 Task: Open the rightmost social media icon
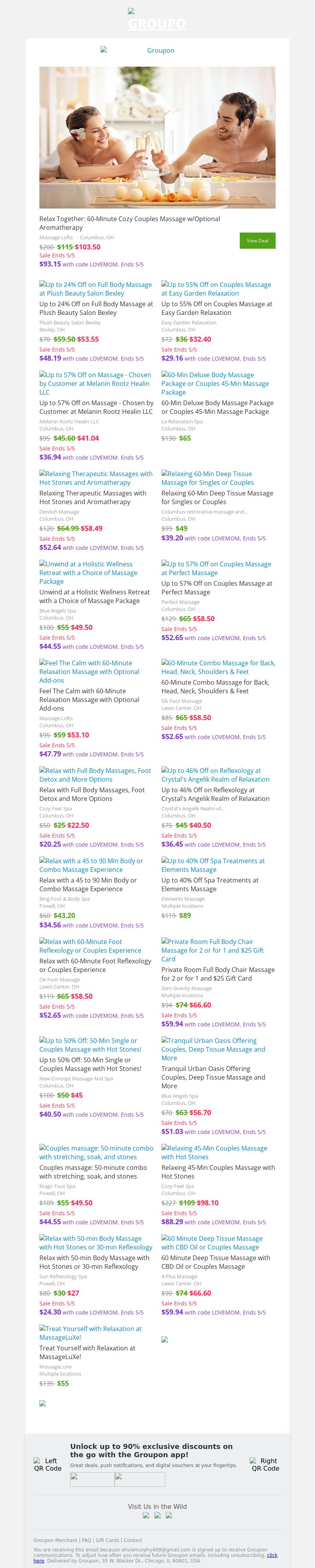[169, 1515]
